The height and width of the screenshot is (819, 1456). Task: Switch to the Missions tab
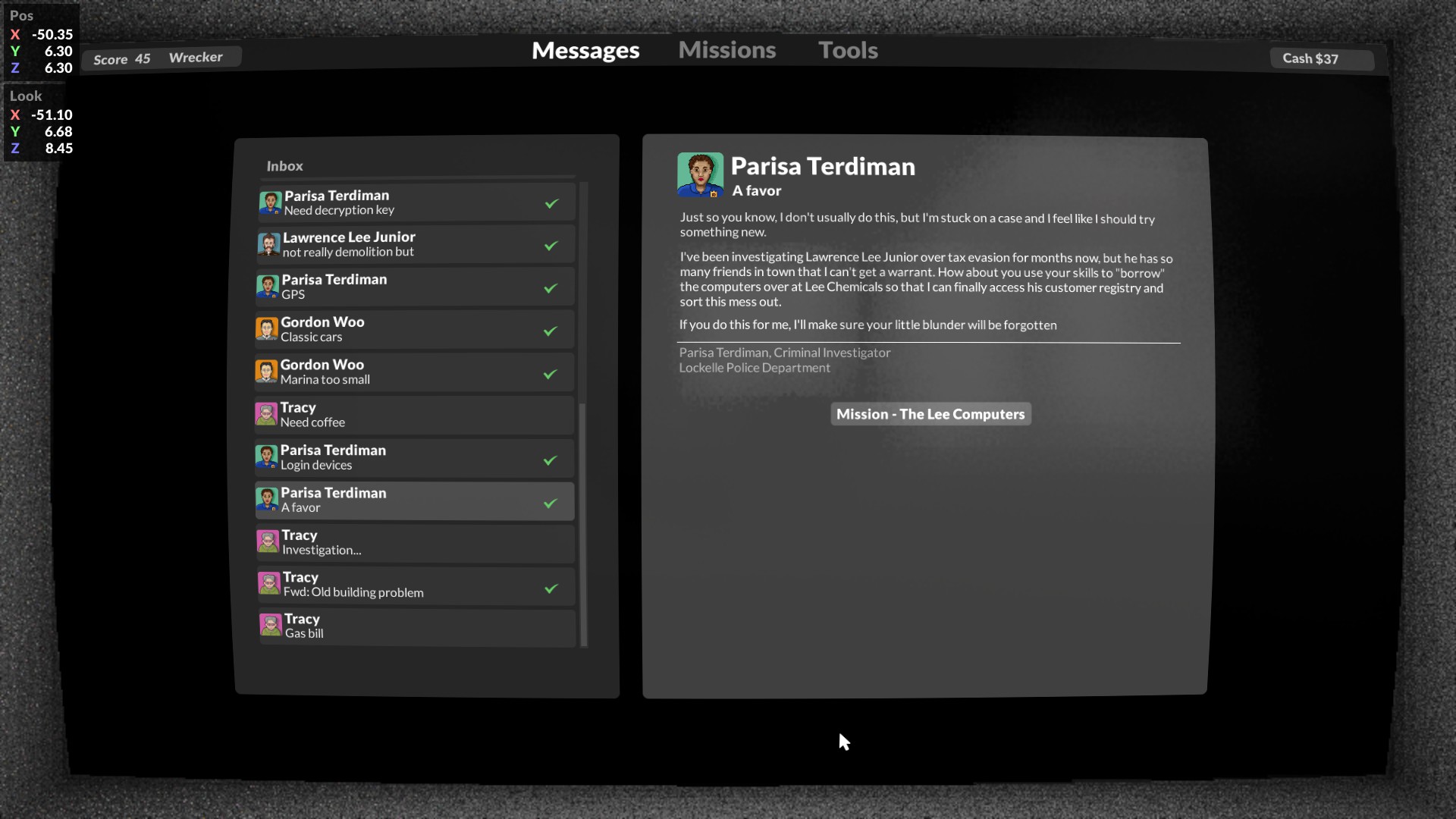pyautogui.click(x=726, y=50)
